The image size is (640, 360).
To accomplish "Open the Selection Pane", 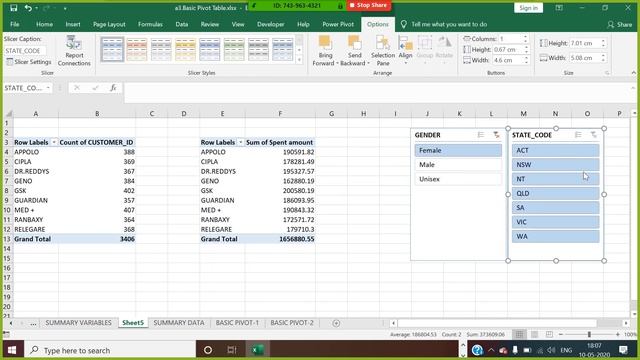I will [382, 51].
